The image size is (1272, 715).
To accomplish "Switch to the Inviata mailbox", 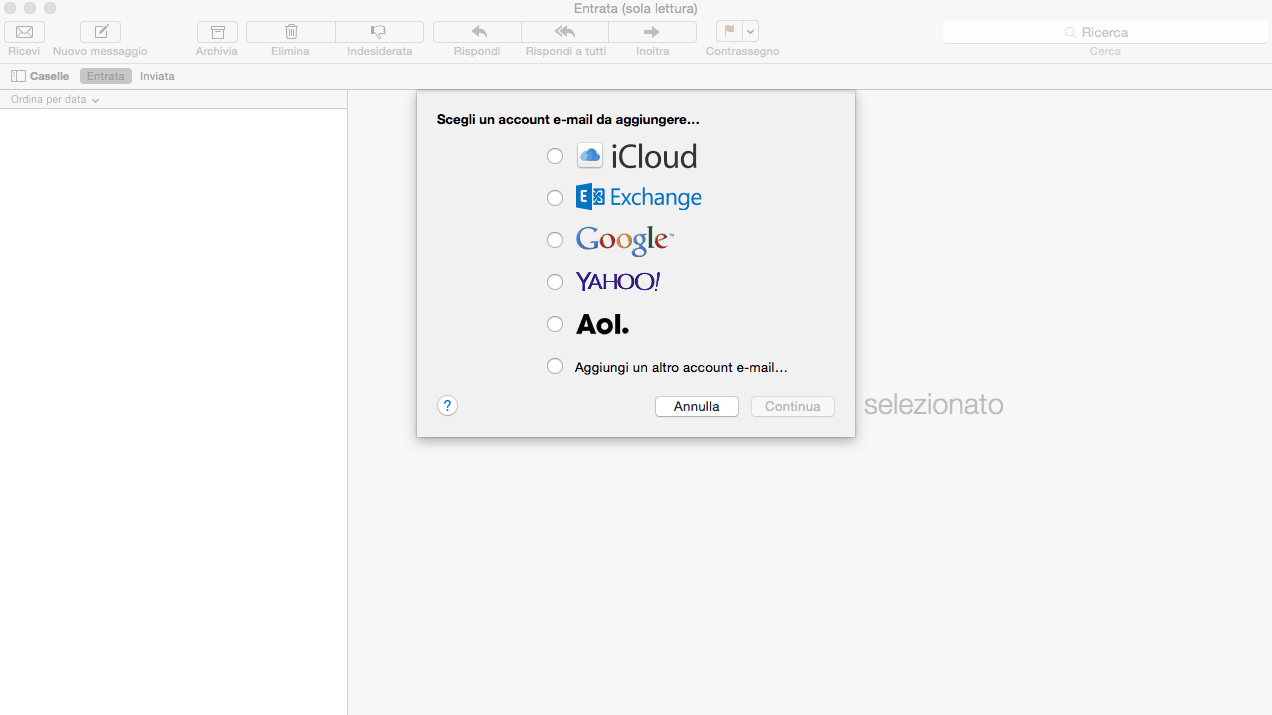I will (x=157, y=76).
